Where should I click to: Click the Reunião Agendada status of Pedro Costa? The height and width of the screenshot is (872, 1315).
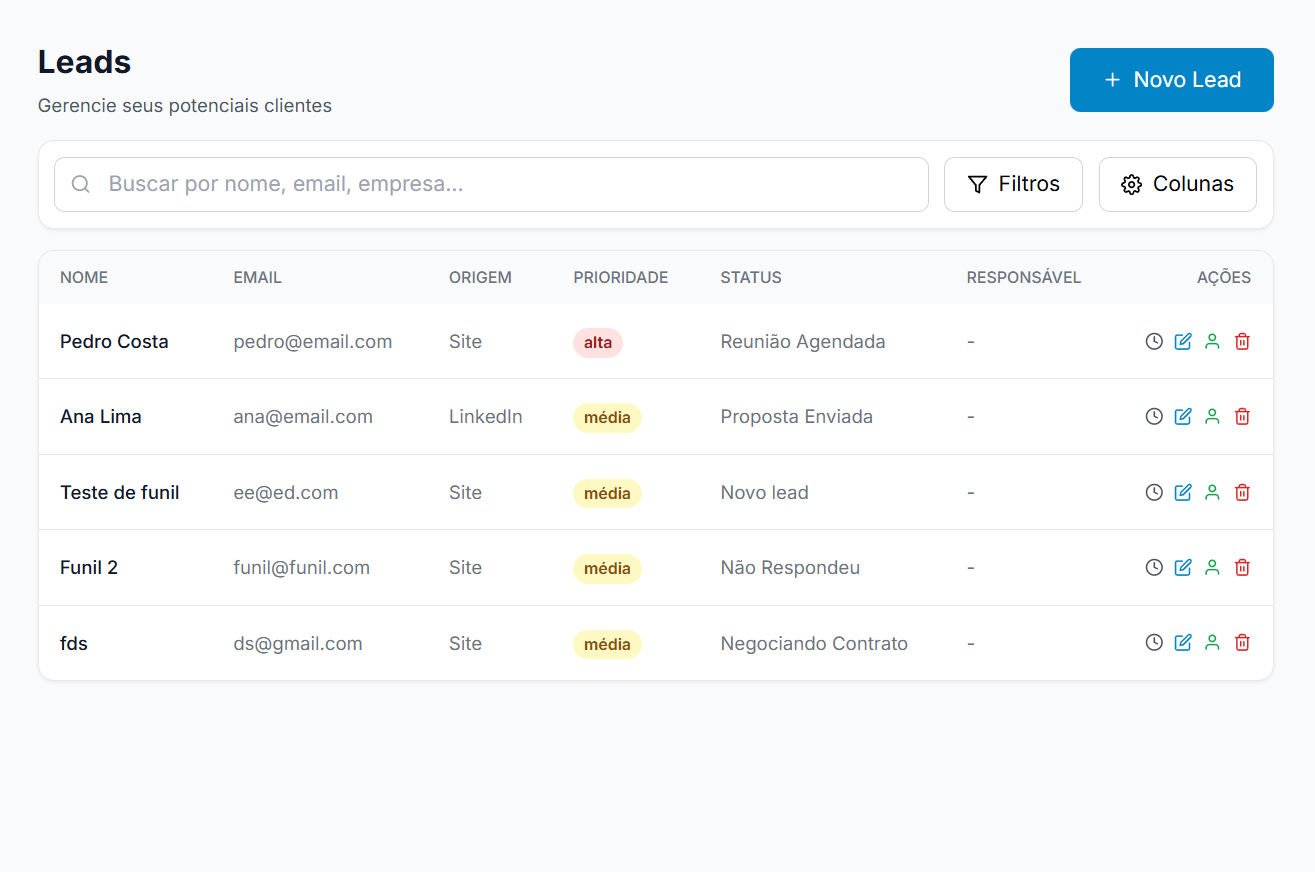tap(802, 341)
